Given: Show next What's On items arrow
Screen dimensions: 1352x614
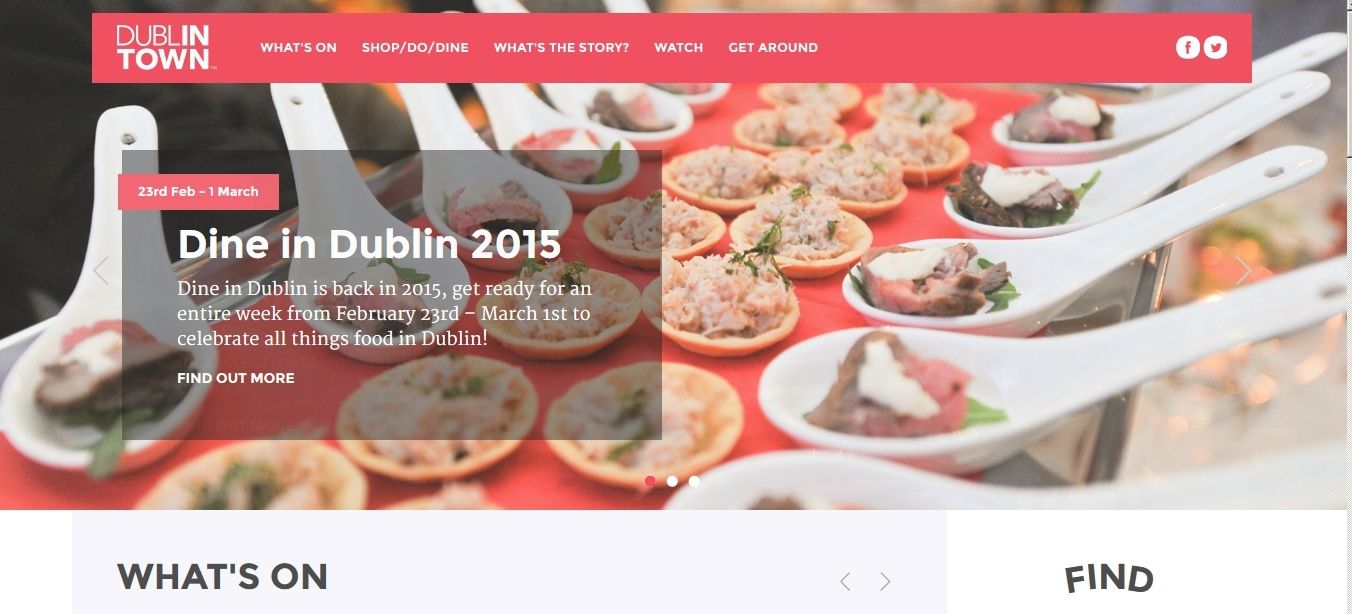Looking at the screenshot, I should click(885, 581).
